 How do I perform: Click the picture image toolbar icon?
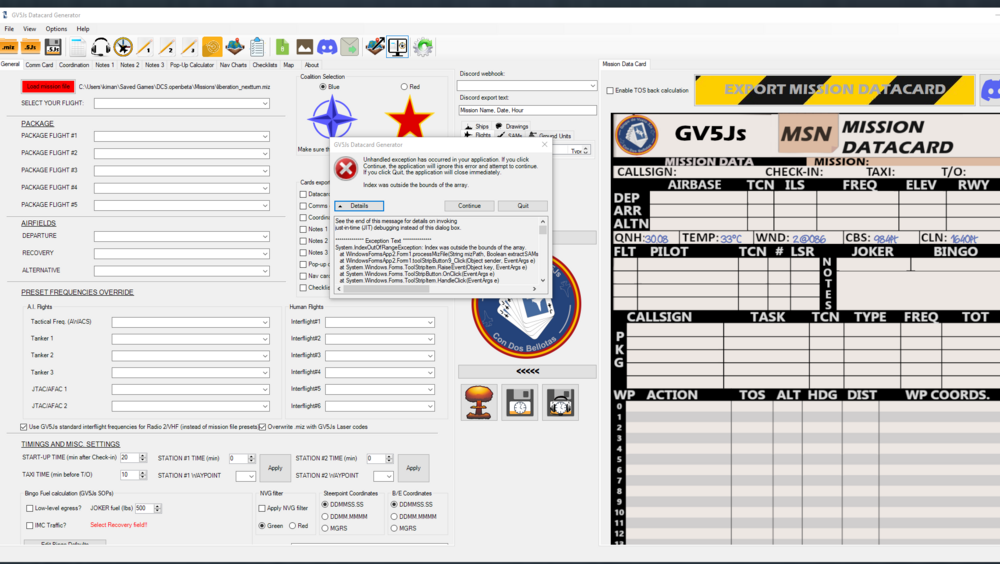tap(305, 47)
